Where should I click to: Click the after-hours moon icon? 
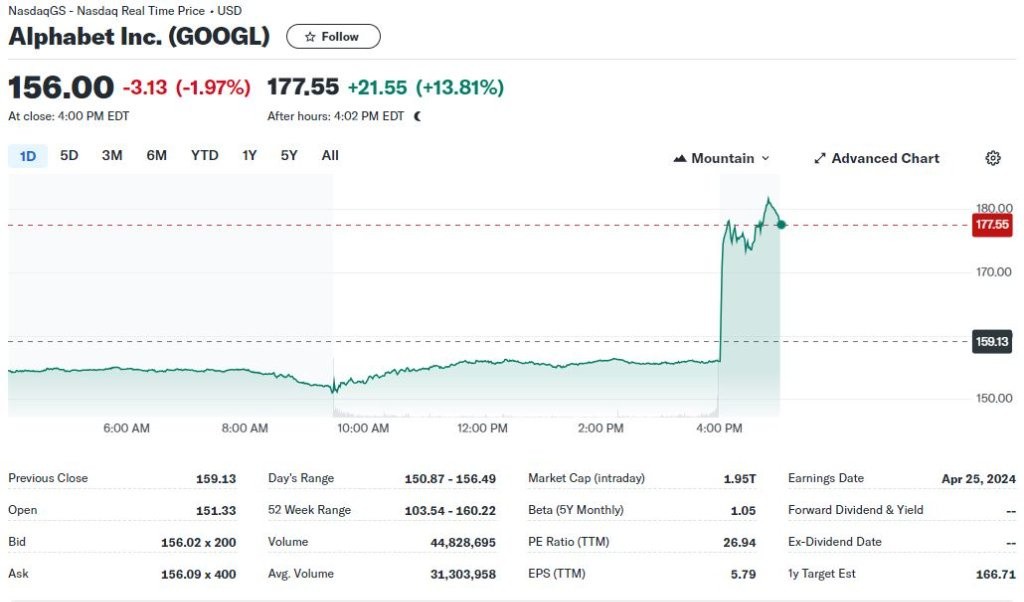pos(417,116)
